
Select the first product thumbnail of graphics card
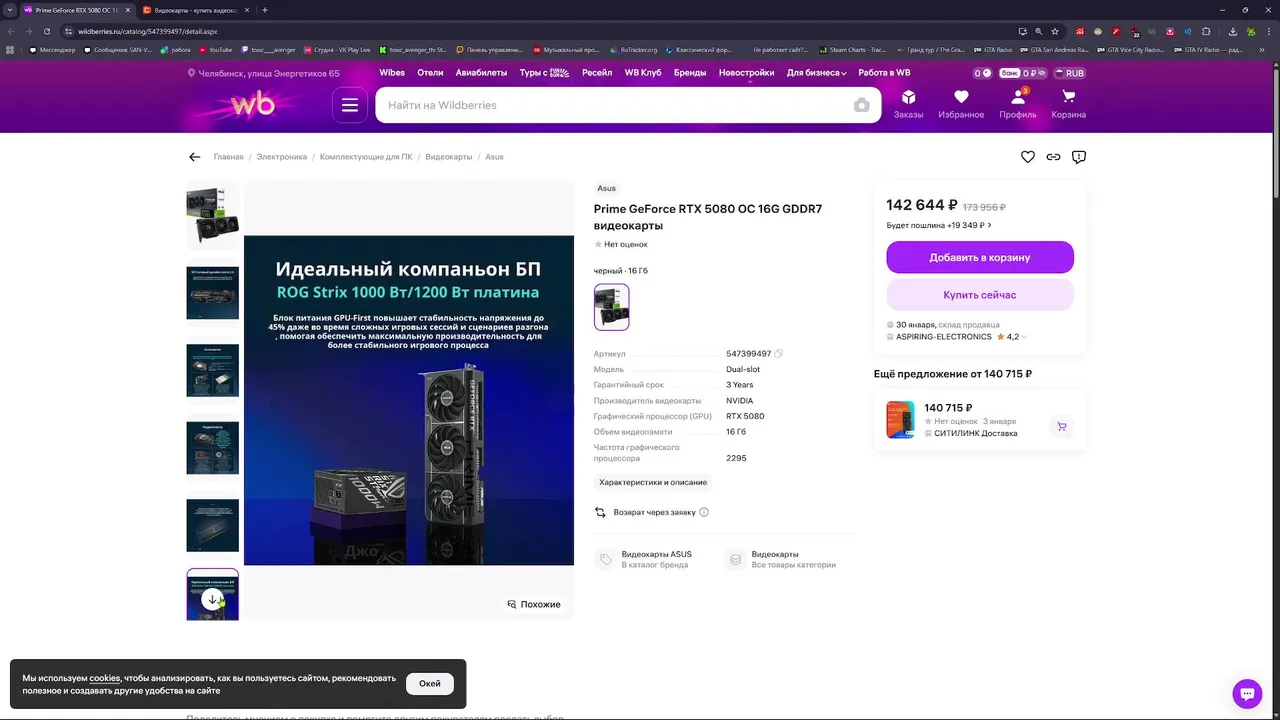[213, 215]
